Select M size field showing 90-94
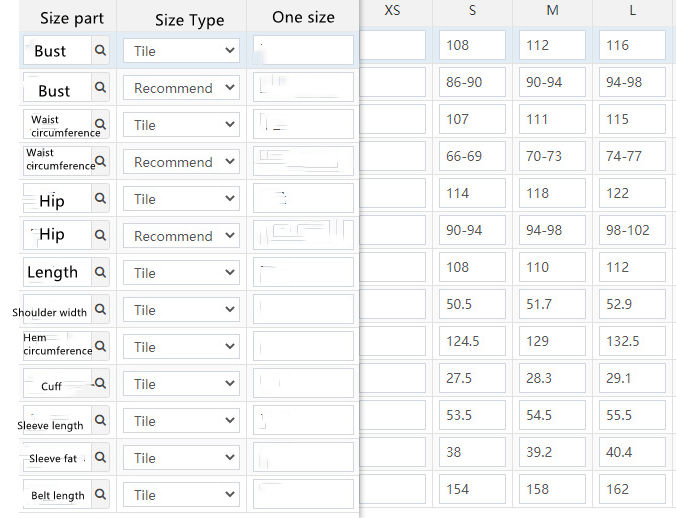This screenshot has width=676, height=518. click(x=552, y=82)
